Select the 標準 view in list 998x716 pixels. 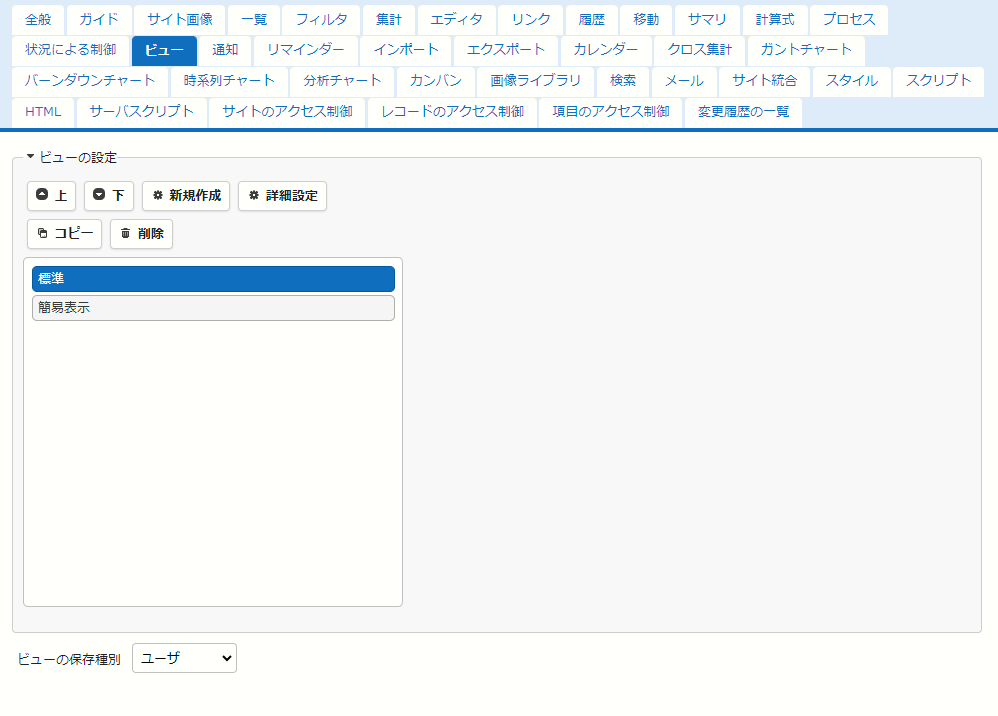click(x=213, y=279)
